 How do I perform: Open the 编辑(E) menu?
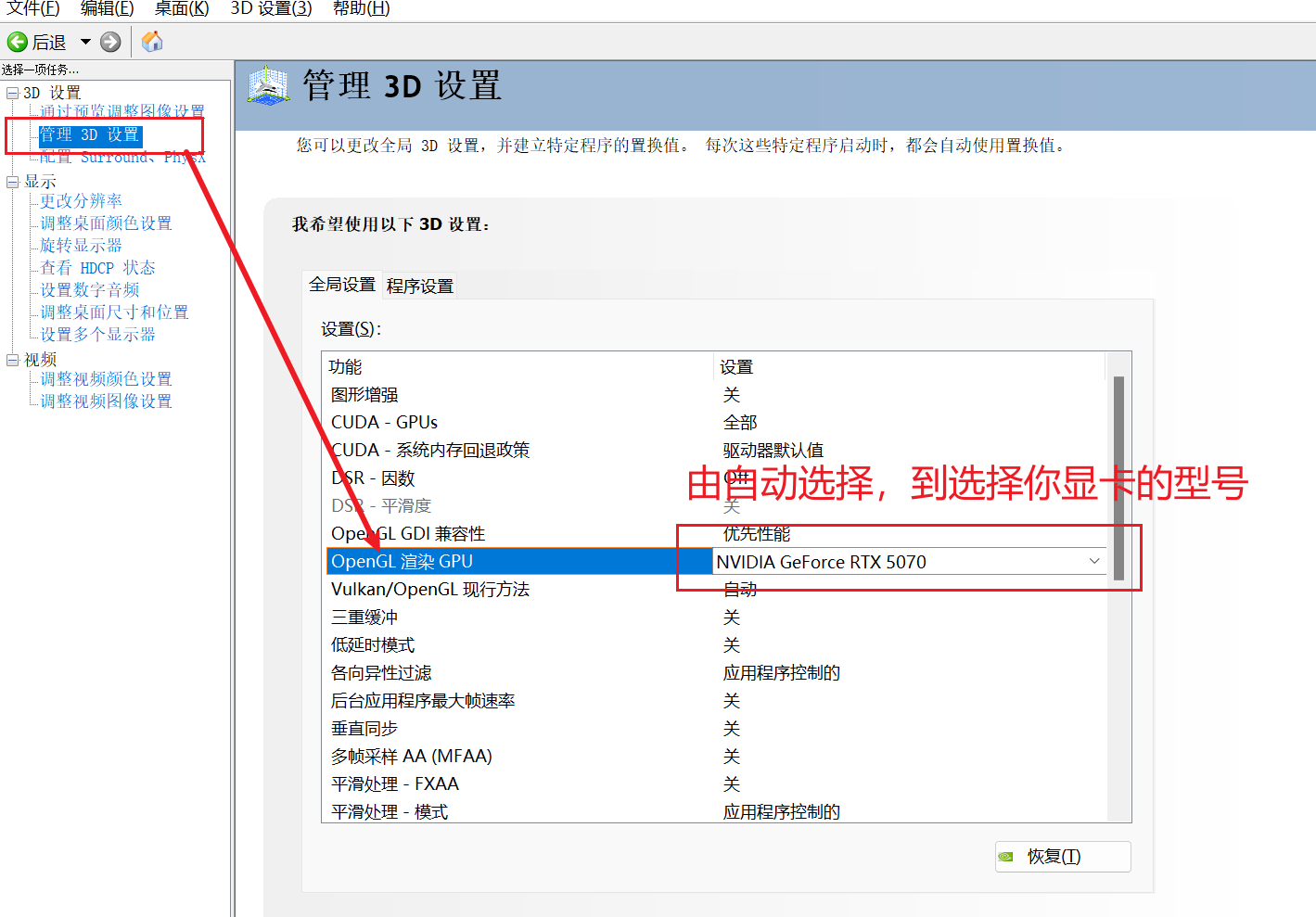coord(107,8)
